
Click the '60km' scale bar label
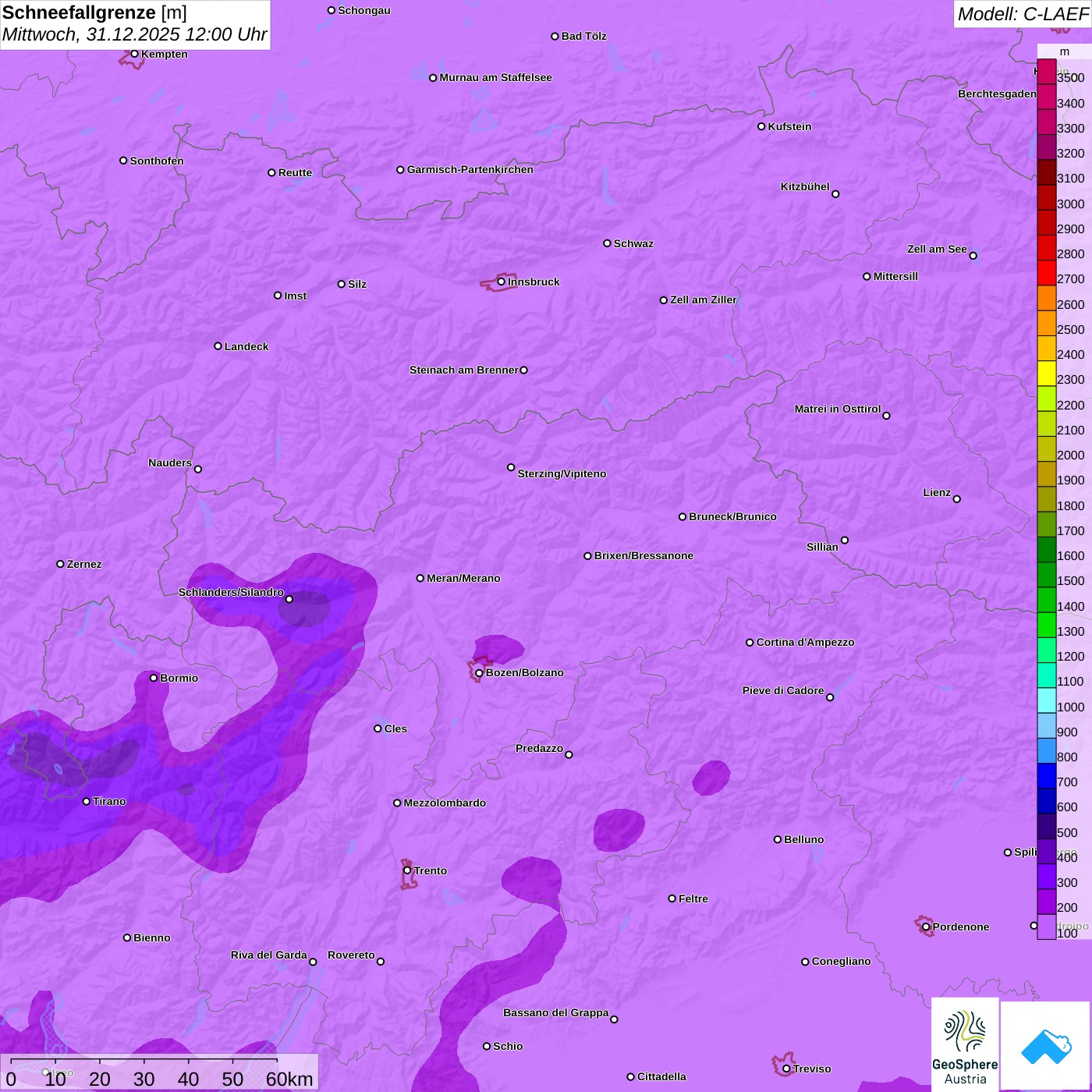point(289,1079)
